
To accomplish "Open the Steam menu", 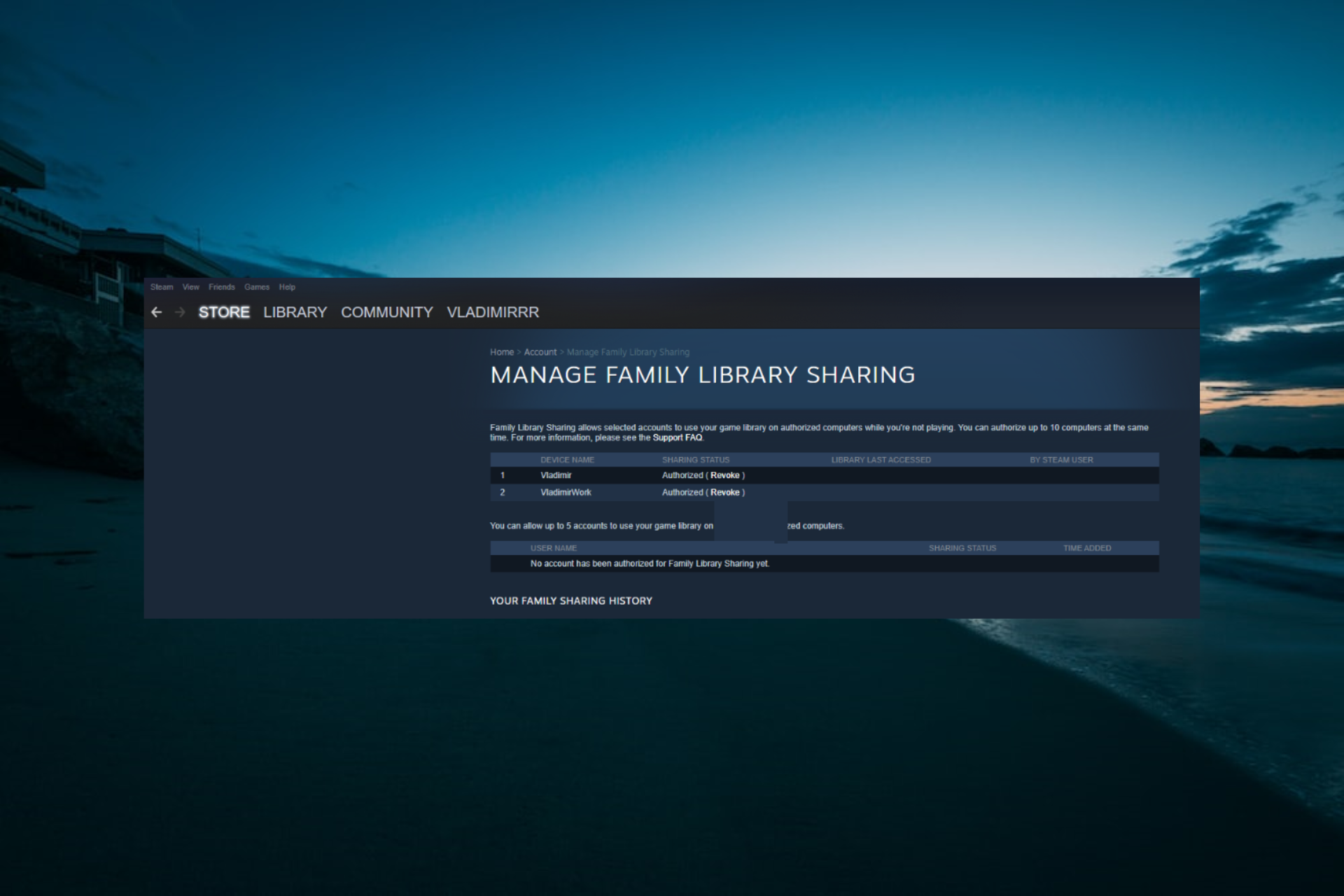I will tap(162, 287).
